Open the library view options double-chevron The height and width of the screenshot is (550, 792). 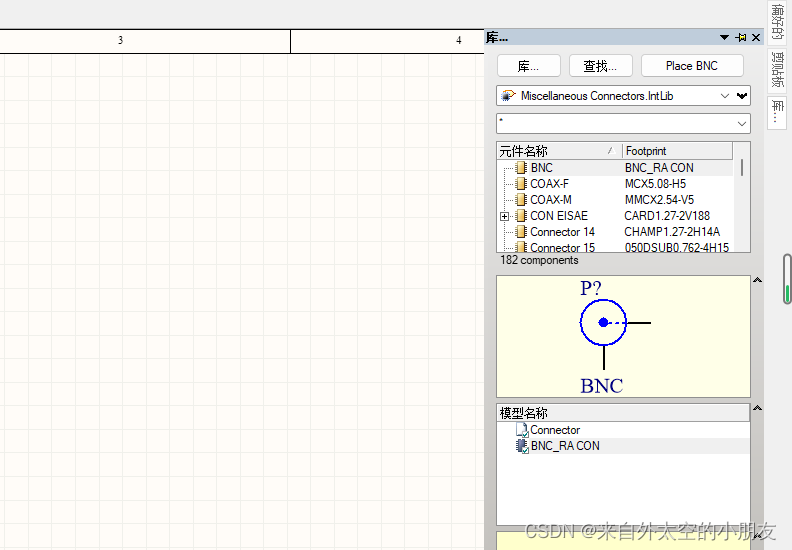pyautogui.click(x=742, y=96)
